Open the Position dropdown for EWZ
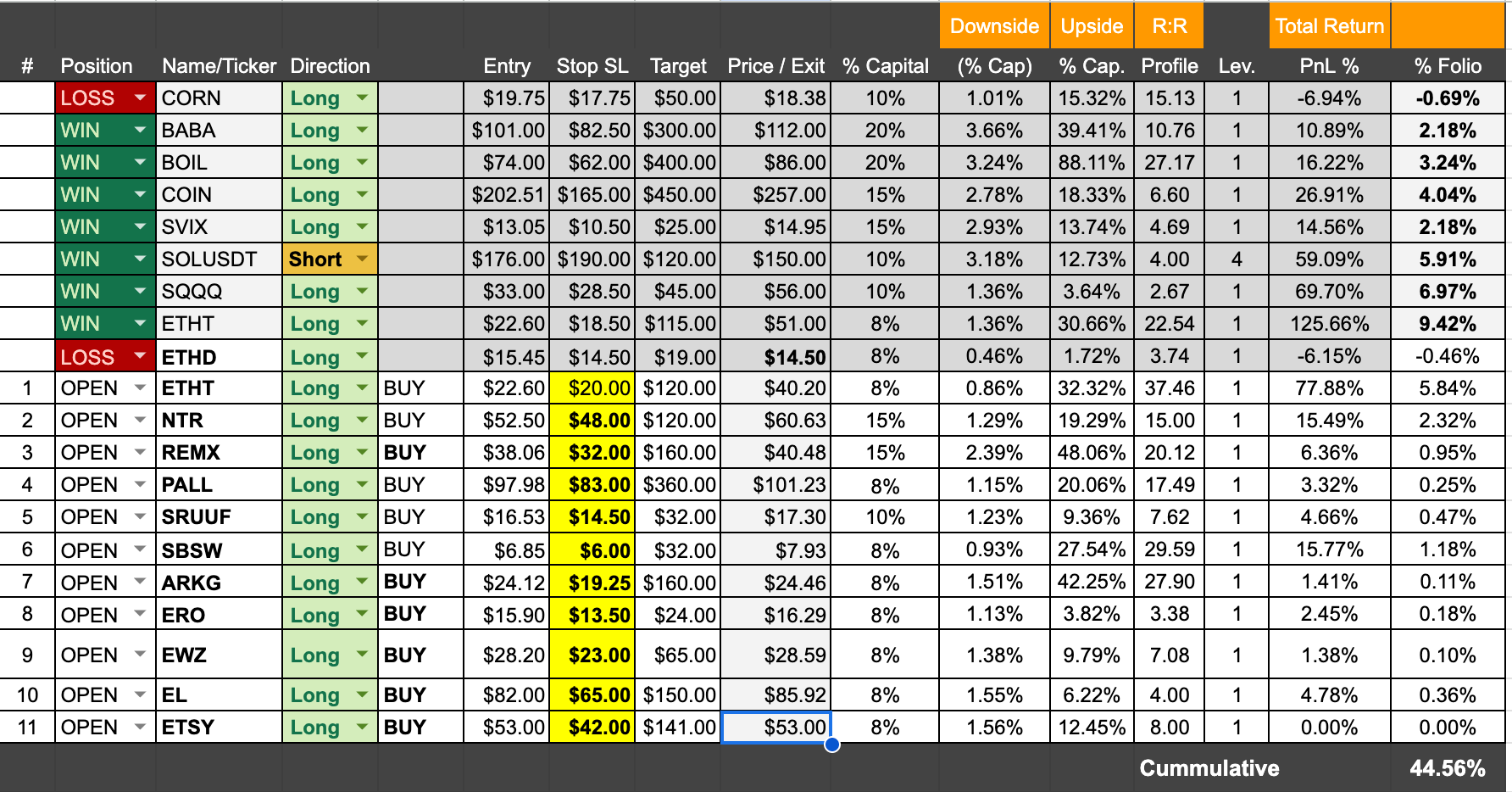The image size is (1512, 792). tap(140, 655)
